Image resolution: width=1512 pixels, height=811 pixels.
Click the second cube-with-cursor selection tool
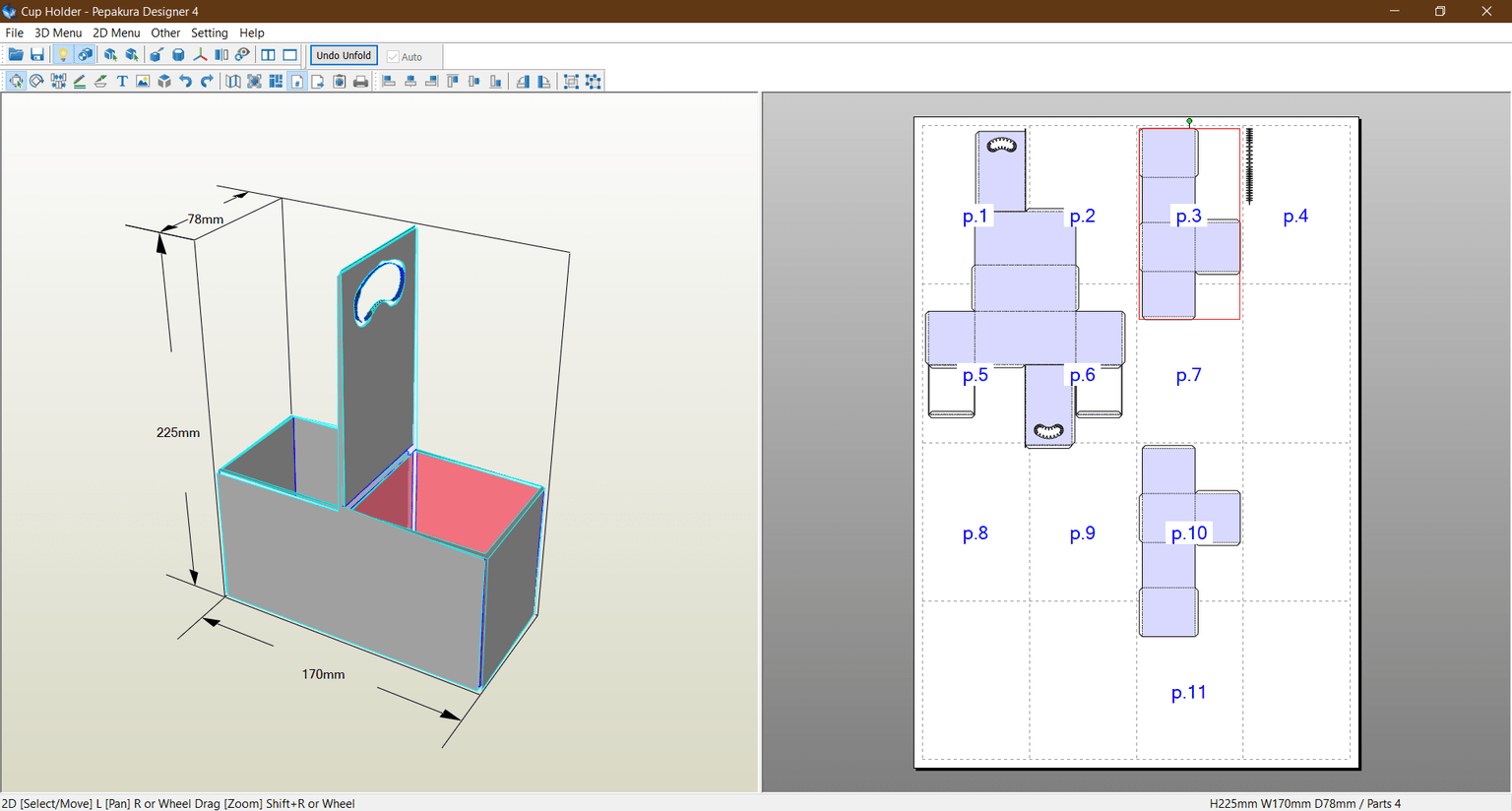tap(132, 55)
